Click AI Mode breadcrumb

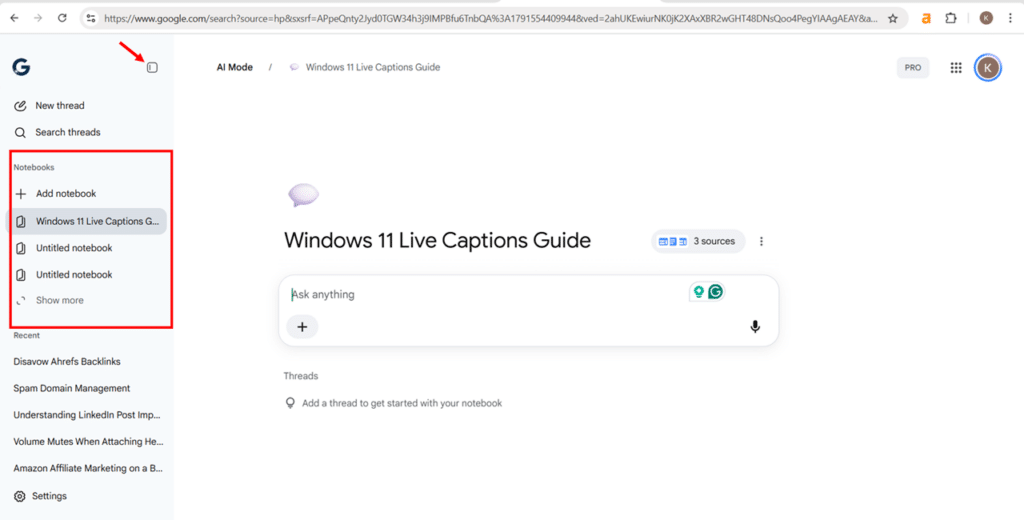click(x=234, y=67)
